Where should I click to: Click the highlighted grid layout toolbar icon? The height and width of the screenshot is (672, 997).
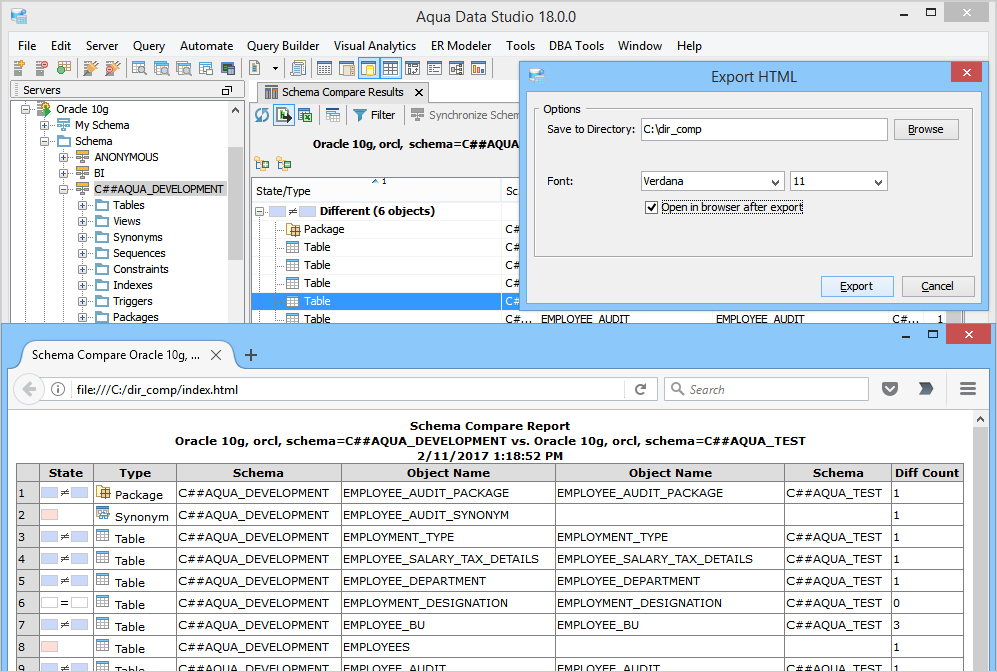(390, 67)
